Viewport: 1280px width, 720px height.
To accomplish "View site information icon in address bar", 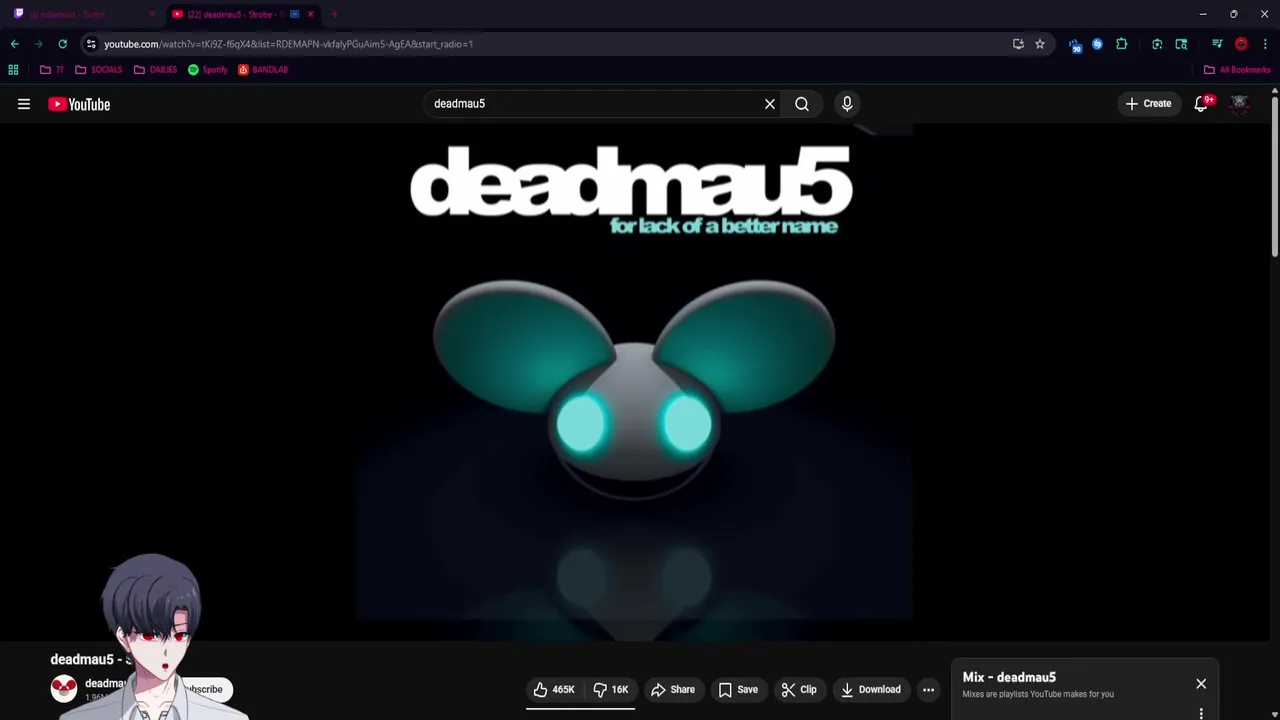I will [91, 44].
